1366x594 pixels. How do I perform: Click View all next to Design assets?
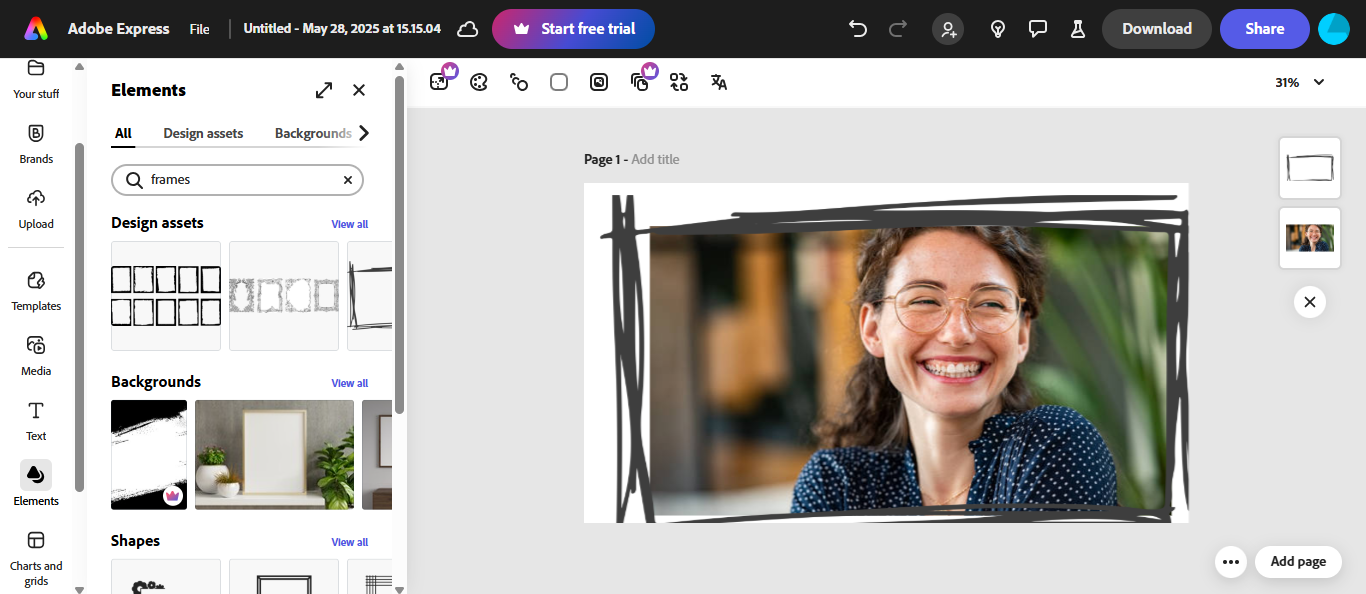(349, 224)
